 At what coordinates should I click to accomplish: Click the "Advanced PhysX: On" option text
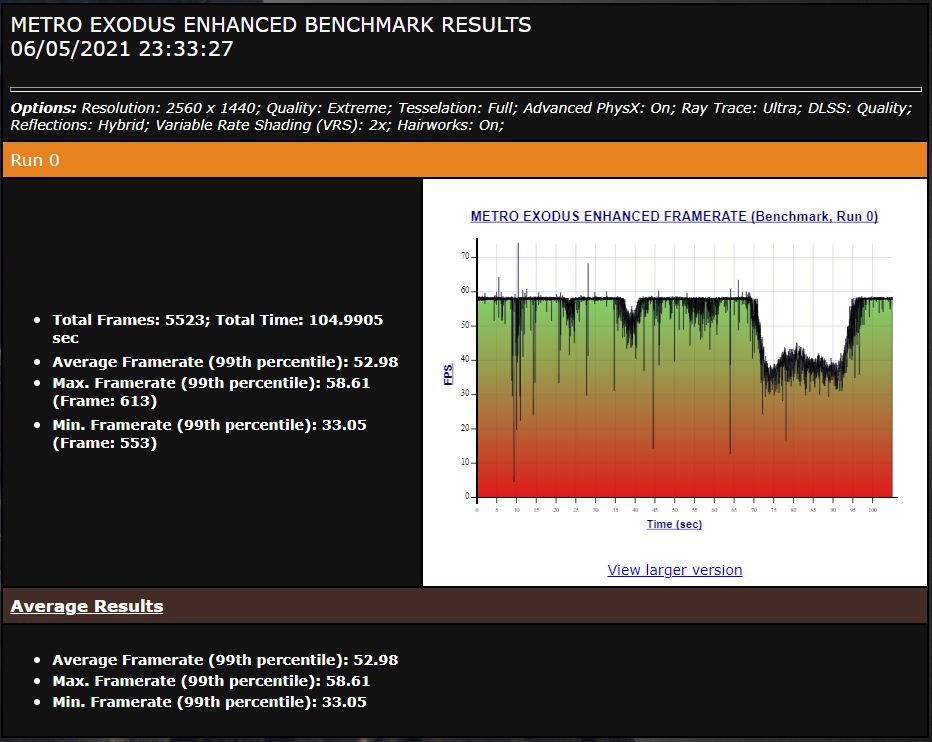[x=600, y=108]
